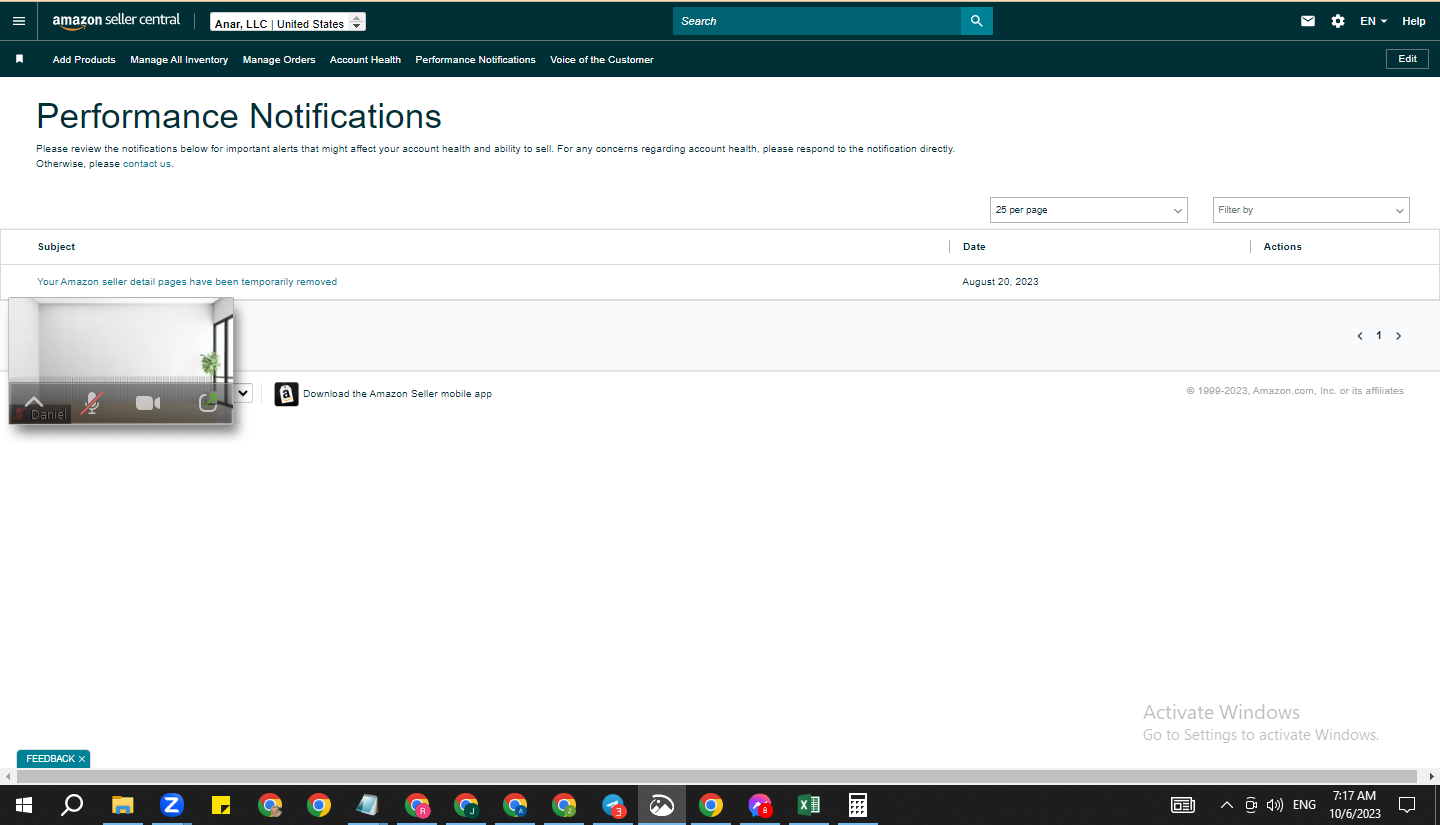This screenshot has width=1440, height=825.
Task: Open the taskbar clock showing 7:17 AM
Action: tap(1355, 805)
